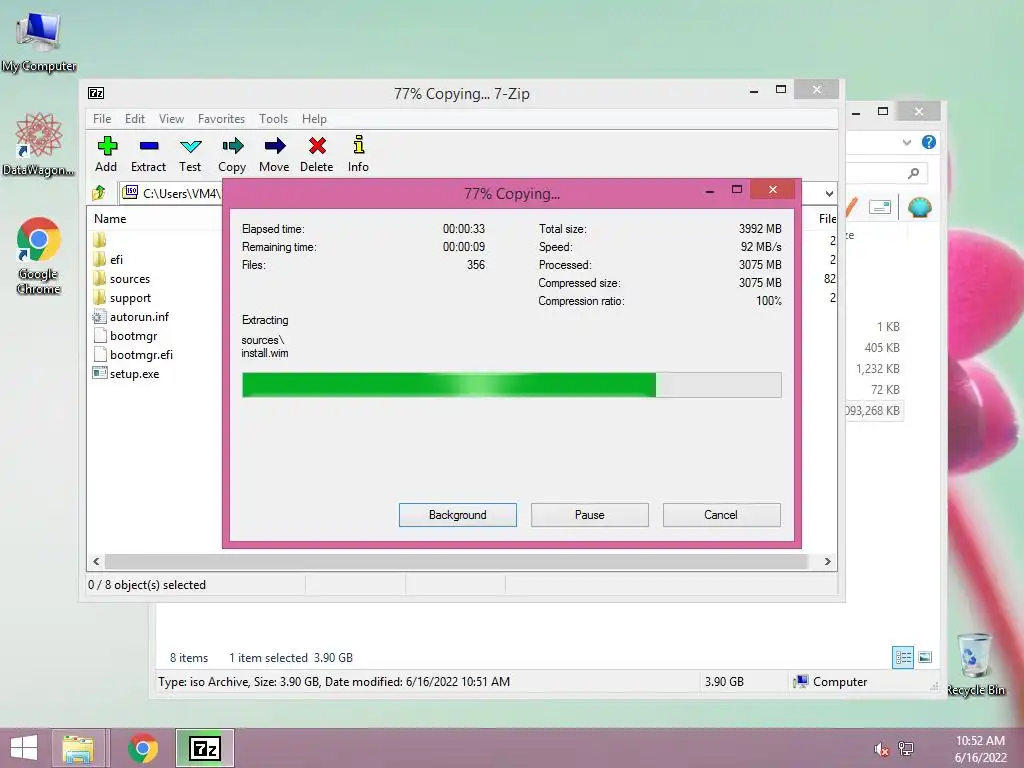Open Google Chrome desktop shortcut
The height and width of the screenshot is (768, 1024).
click(x=39, y=256)
